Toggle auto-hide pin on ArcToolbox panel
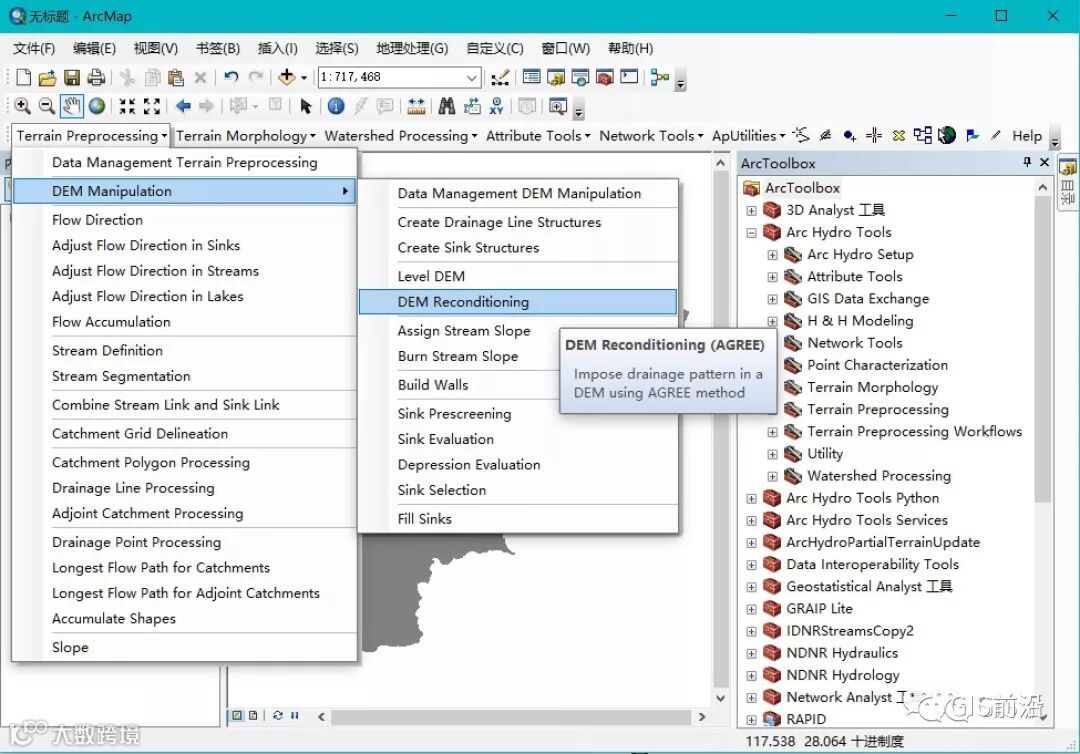 click(x=1027, y=163)
